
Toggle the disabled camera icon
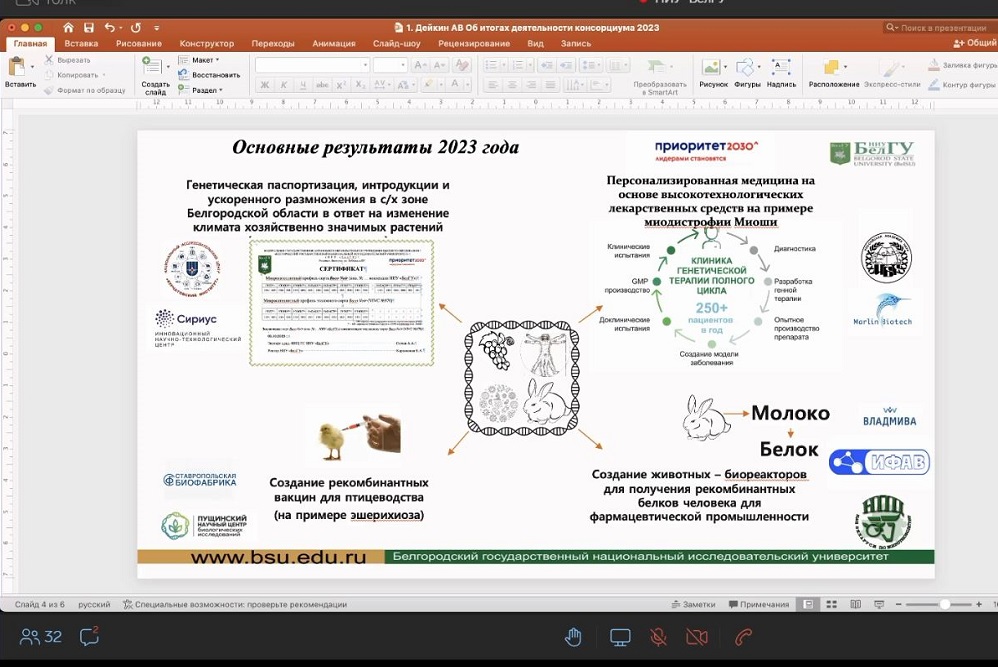click(x=697, y=637)
